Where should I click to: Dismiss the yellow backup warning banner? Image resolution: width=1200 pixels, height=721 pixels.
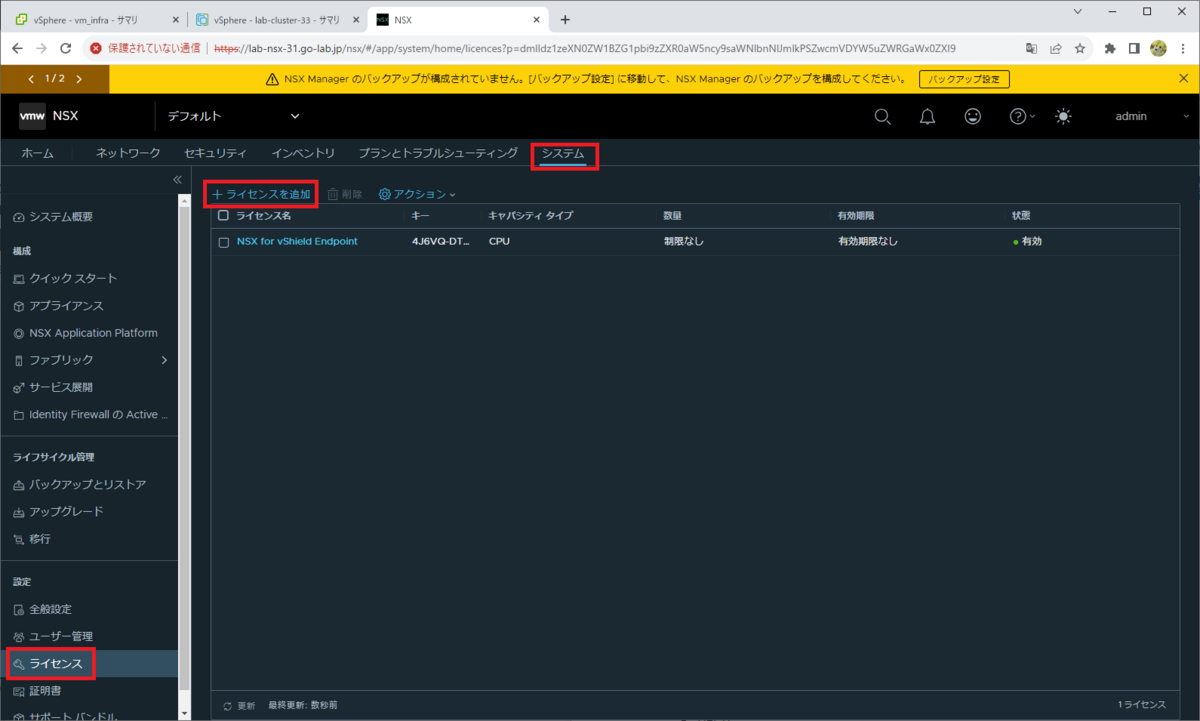[x=1184, y=78]
